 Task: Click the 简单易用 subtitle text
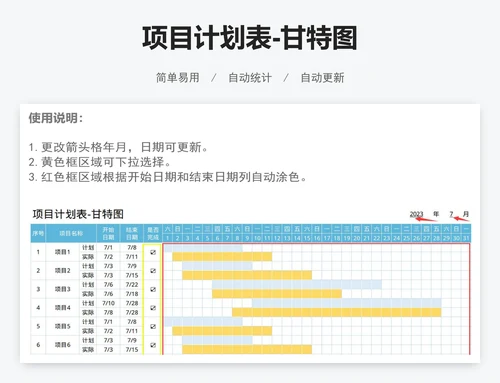[178, 78]
